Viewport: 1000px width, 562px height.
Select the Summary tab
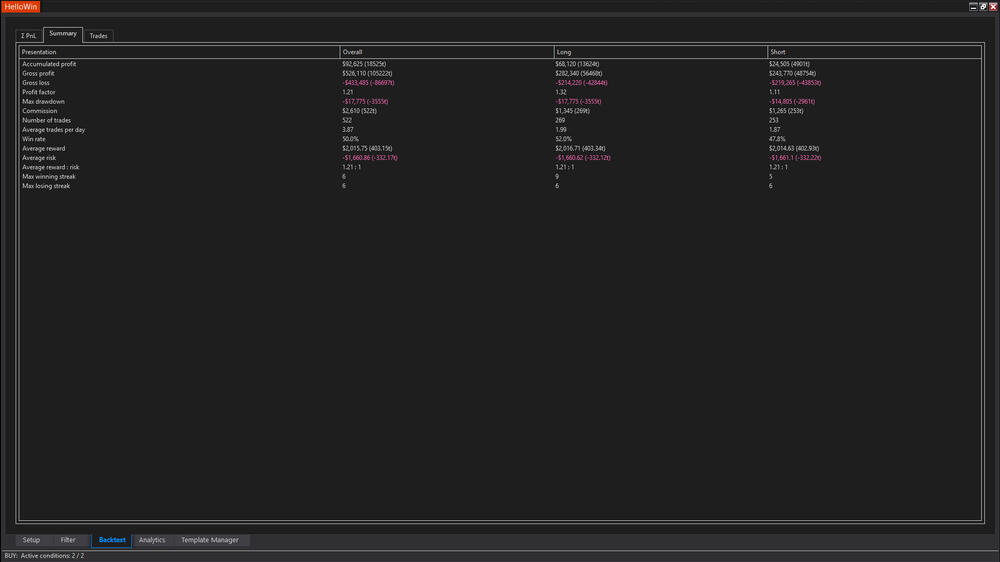click(x=63, y=35)
